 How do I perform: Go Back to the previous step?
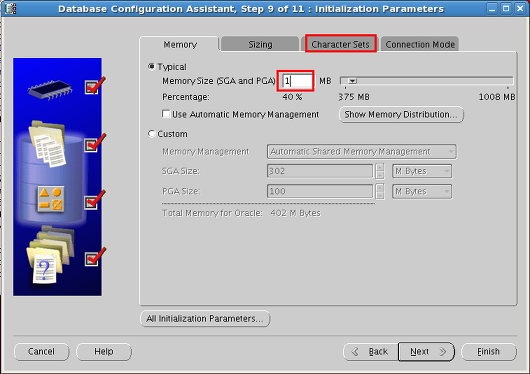pyautogui.click(x=371, y=352)
